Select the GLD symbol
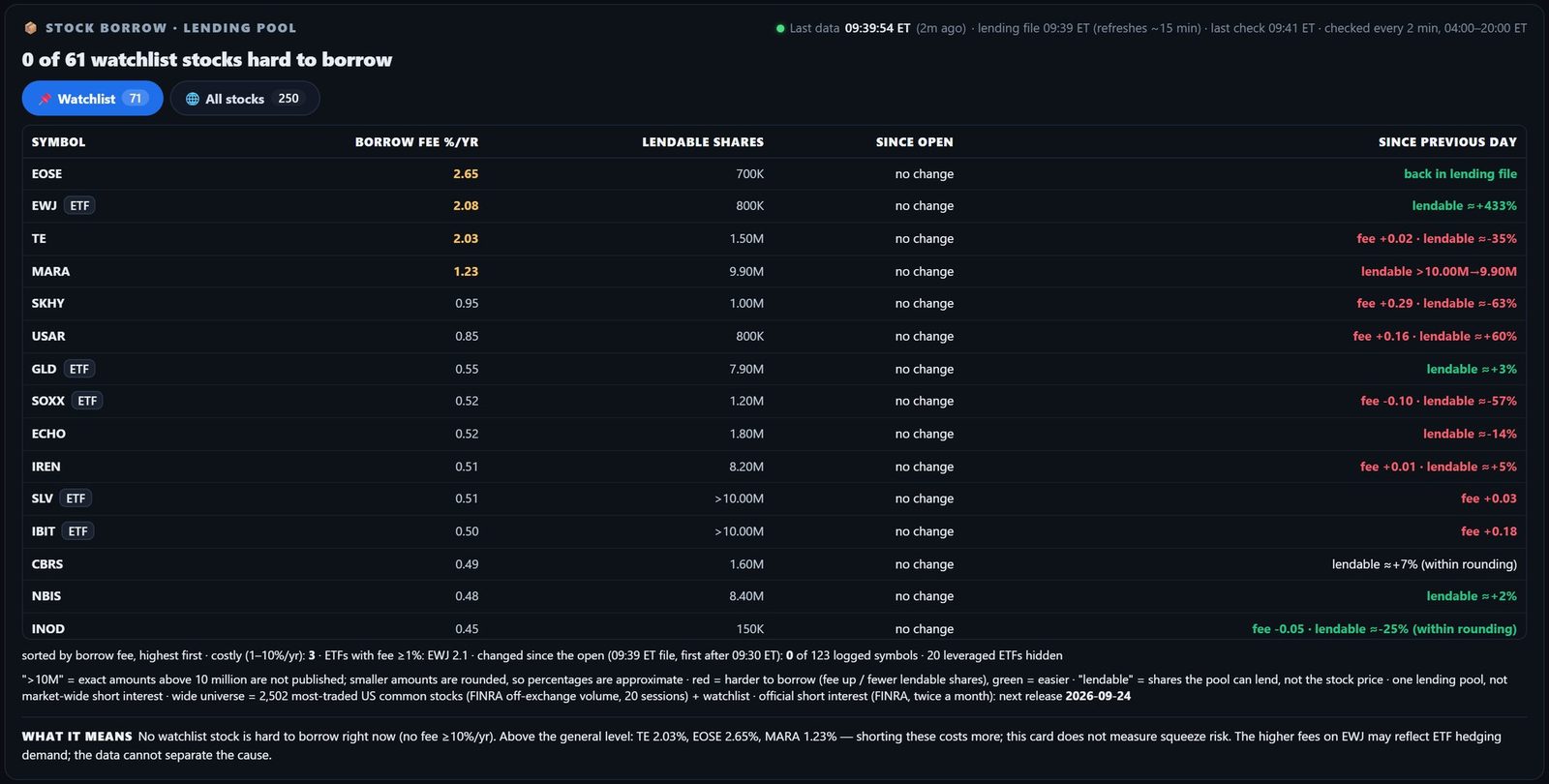Screen dimensions: 1549x784 [x=44, y=369]
